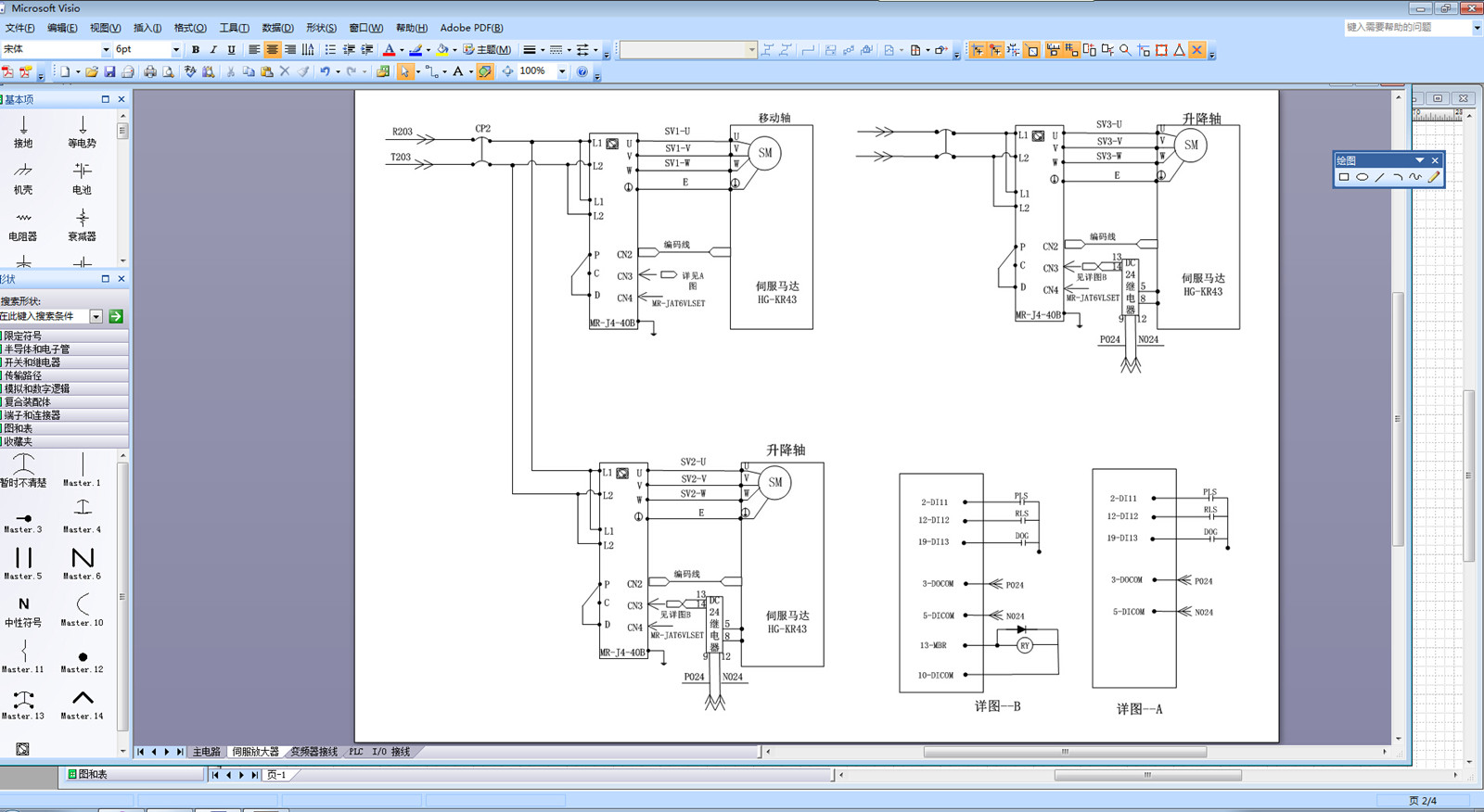The height and width of the screenshot is (812, 1484).
Task: Open the 形状(S) menu
Action: click(x=322, y=28)
